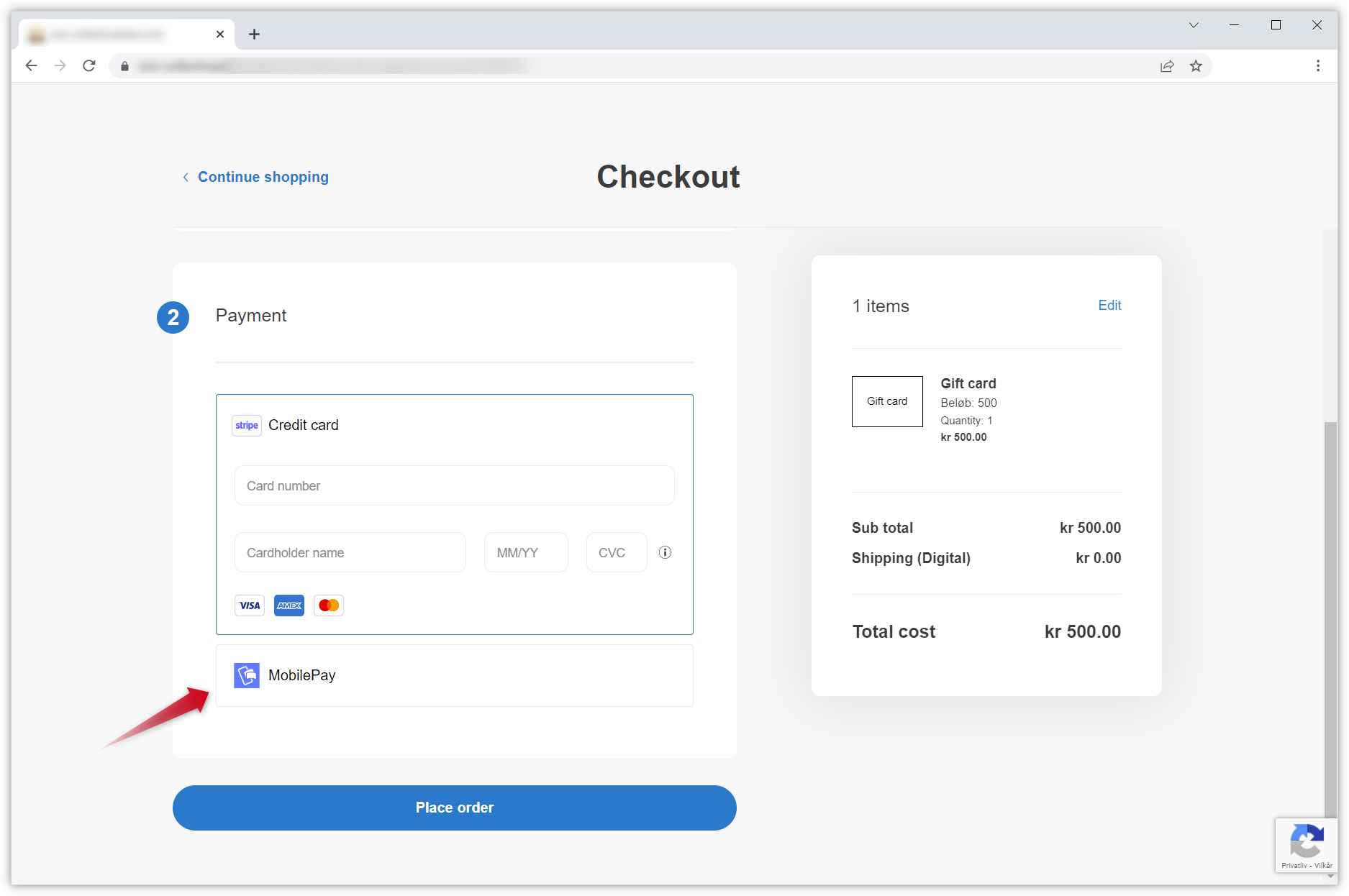This screenshot has height=896, width=1349.
Task: Reload the checkout page
Action: 89,65
